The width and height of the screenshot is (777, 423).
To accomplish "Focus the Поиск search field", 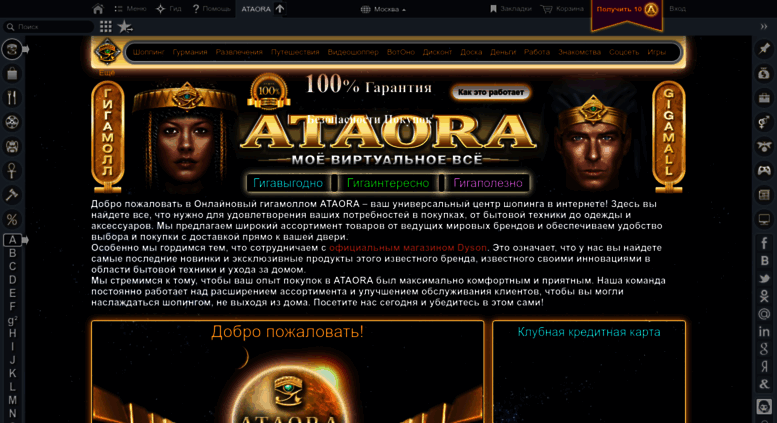I will [x=48, y=27].
